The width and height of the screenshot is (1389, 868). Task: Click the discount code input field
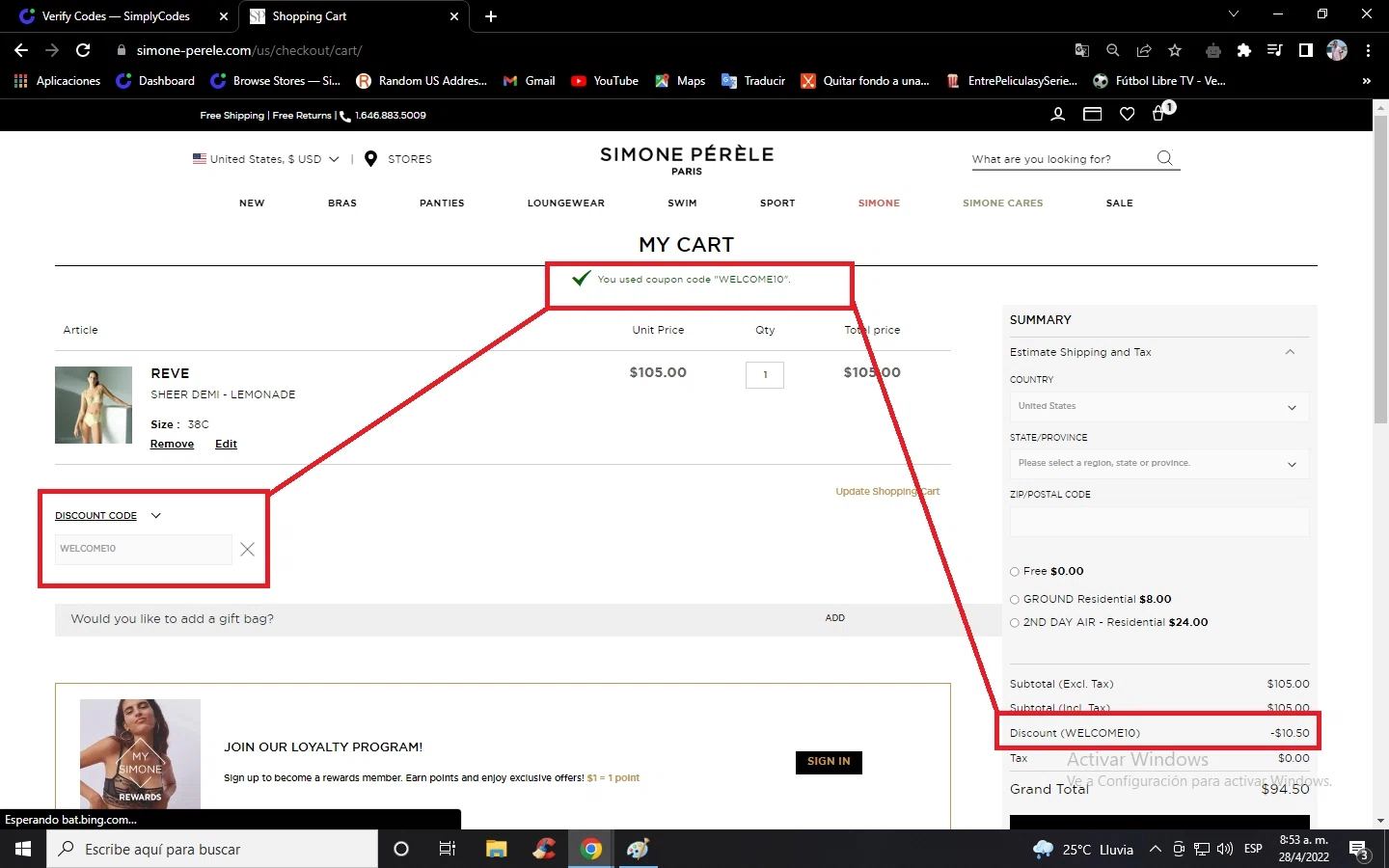click(x=143, y=549)
